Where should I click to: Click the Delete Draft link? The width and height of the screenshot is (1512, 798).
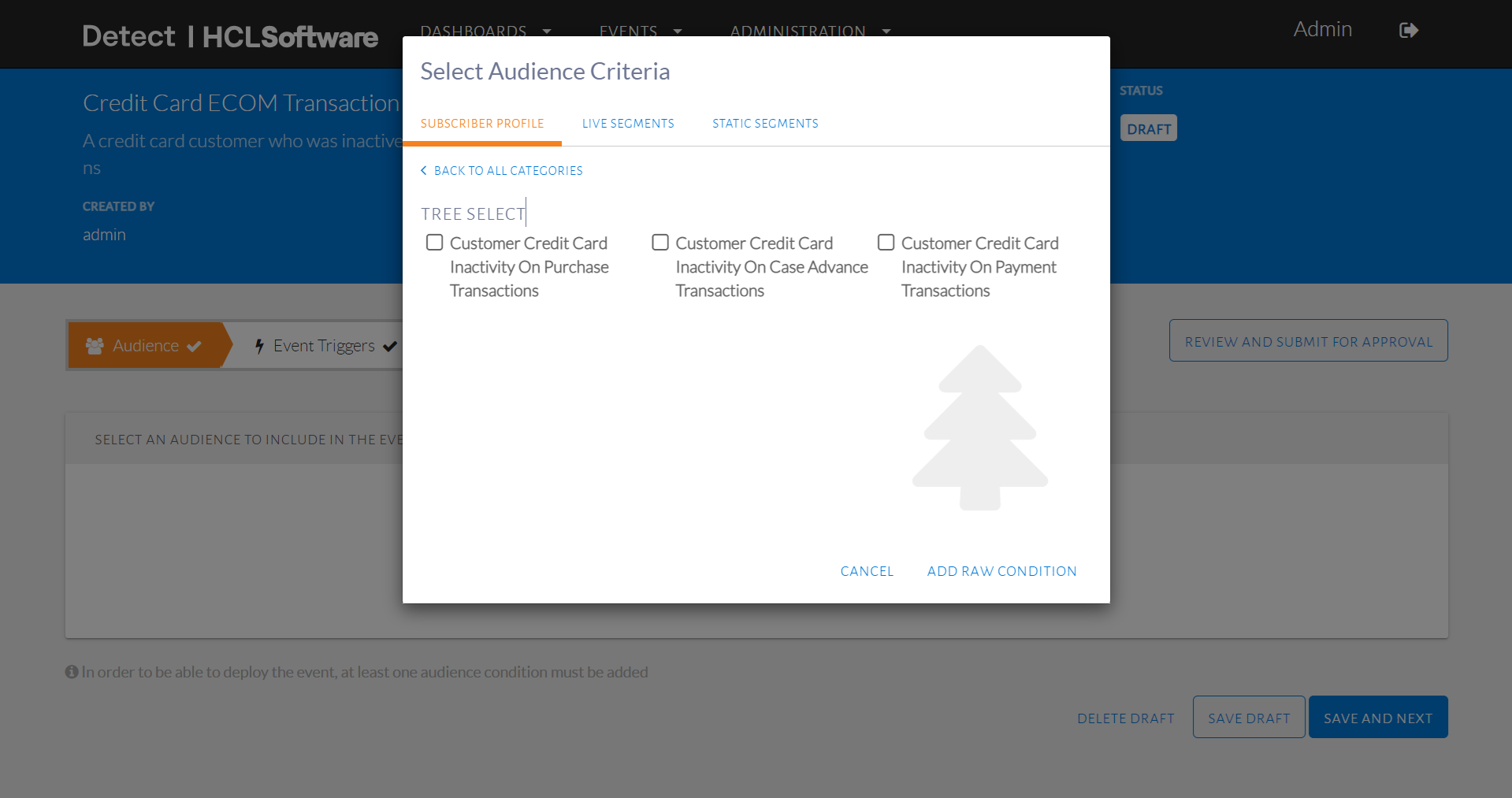(x=1126, y=718)
